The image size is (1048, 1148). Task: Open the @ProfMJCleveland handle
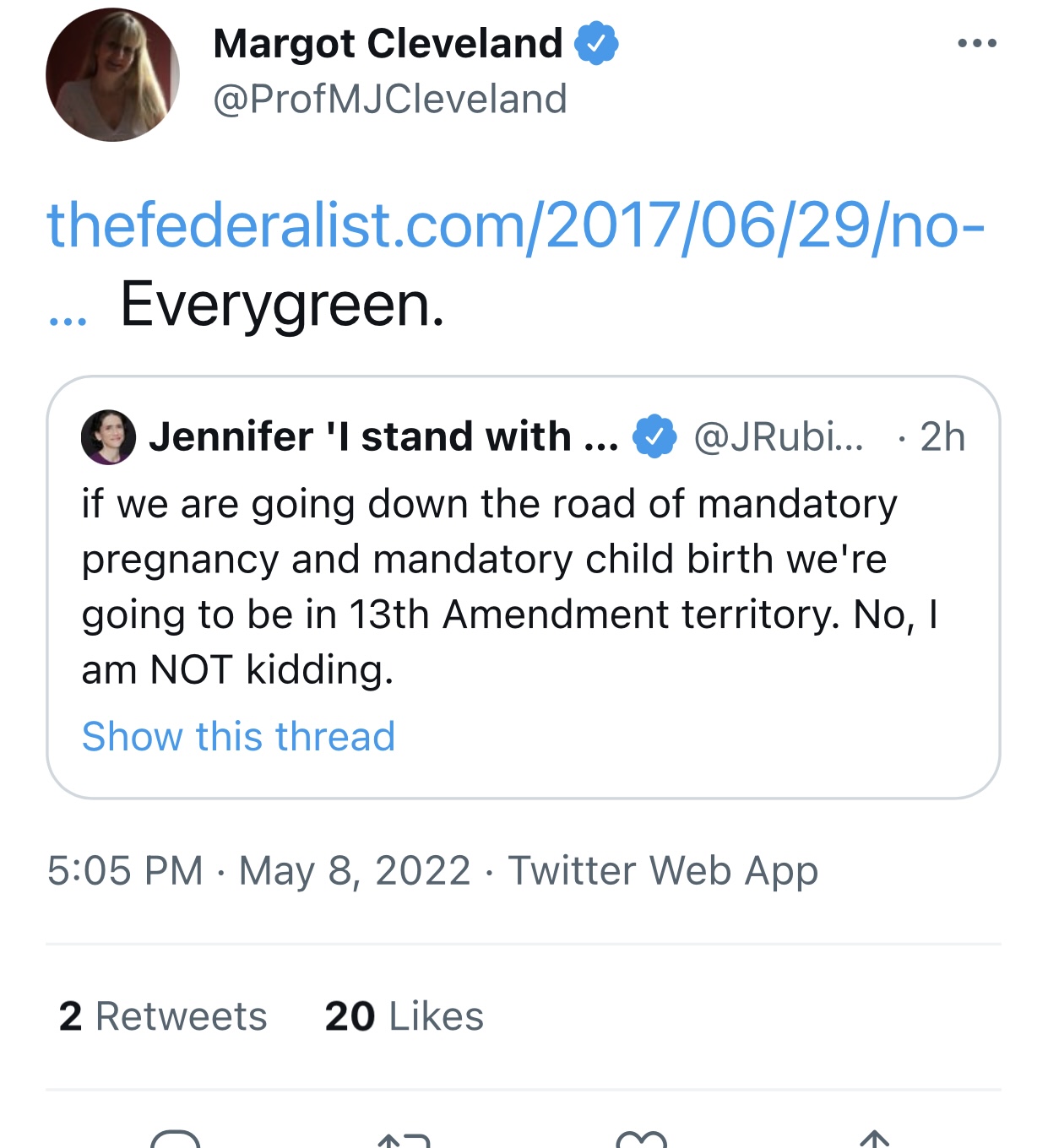[390, 99]
